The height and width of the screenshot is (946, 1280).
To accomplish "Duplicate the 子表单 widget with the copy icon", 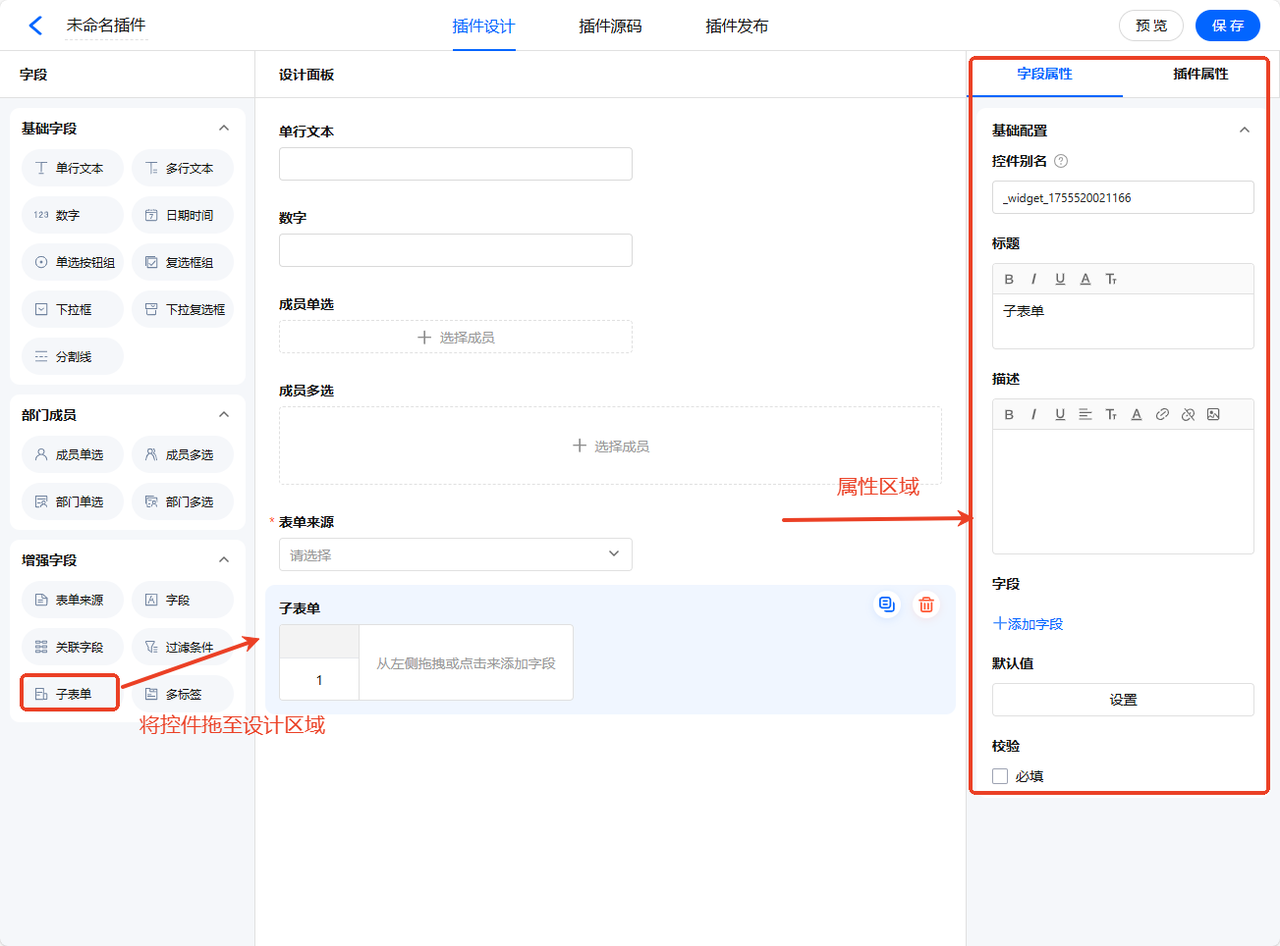I will coord(886,604).
